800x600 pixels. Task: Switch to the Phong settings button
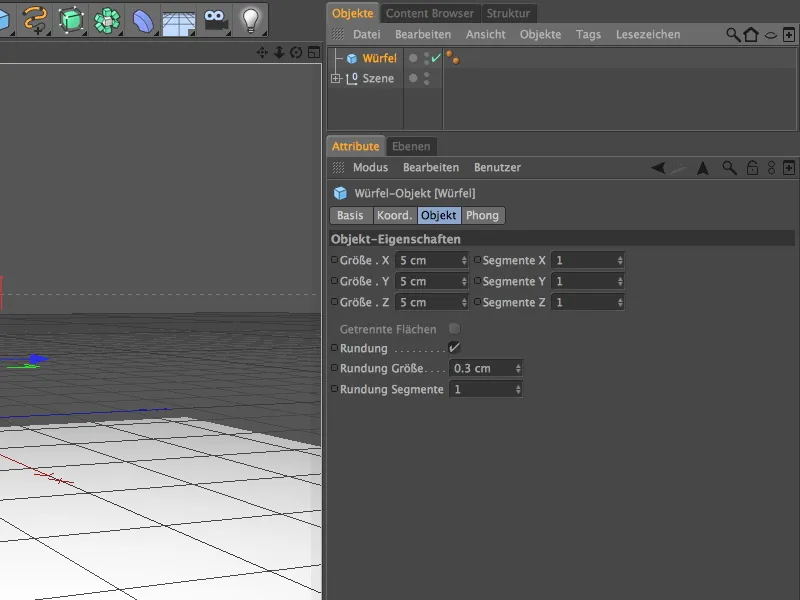pyautogui.click(x=483, y=215)
